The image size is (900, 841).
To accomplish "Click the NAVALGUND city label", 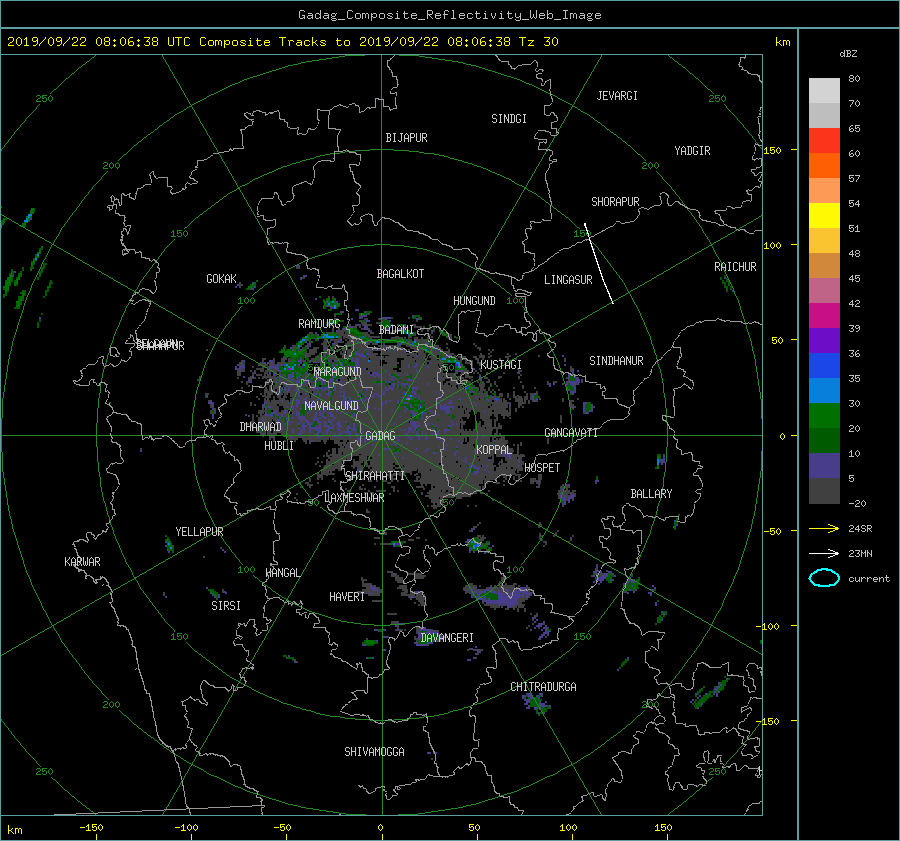I will tap(331, 406).
